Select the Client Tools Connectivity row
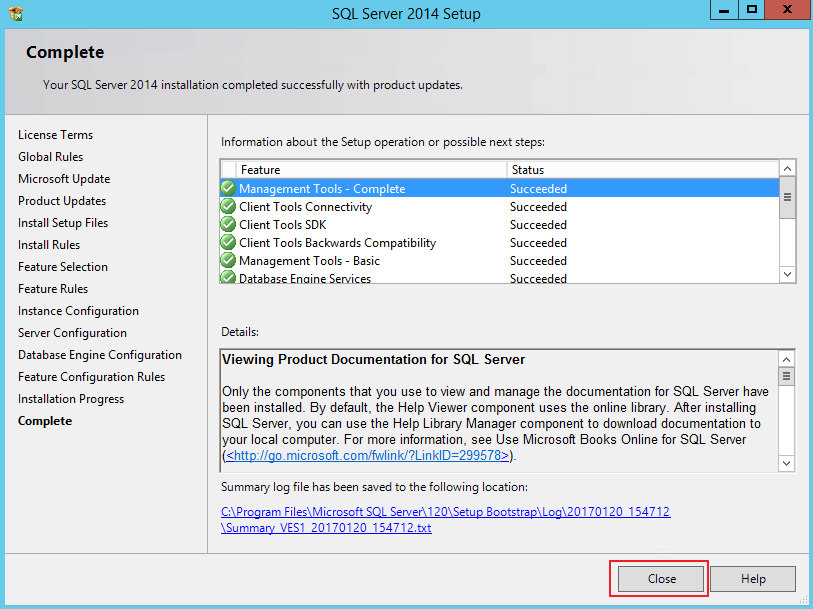Viewport: 813px width, 609px height. click(499, 207)
